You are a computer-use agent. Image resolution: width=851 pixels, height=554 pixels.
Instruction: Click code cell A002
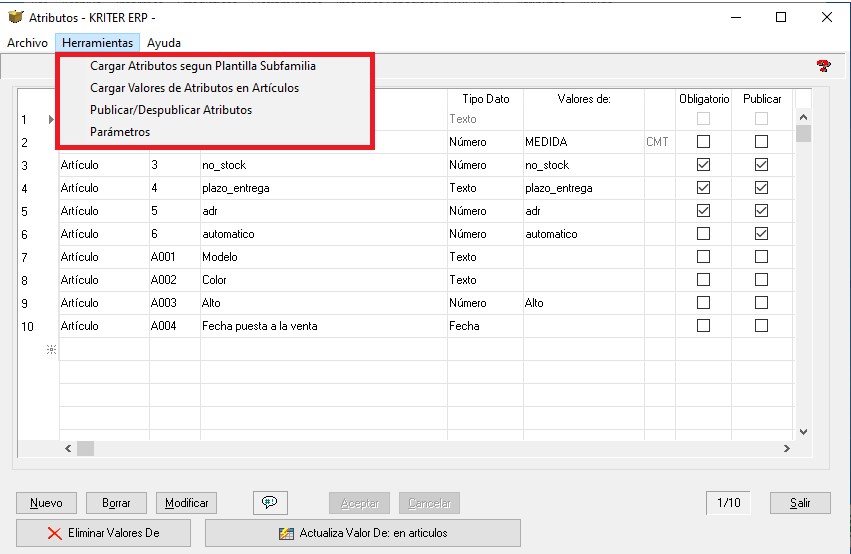tap(175, 280)
